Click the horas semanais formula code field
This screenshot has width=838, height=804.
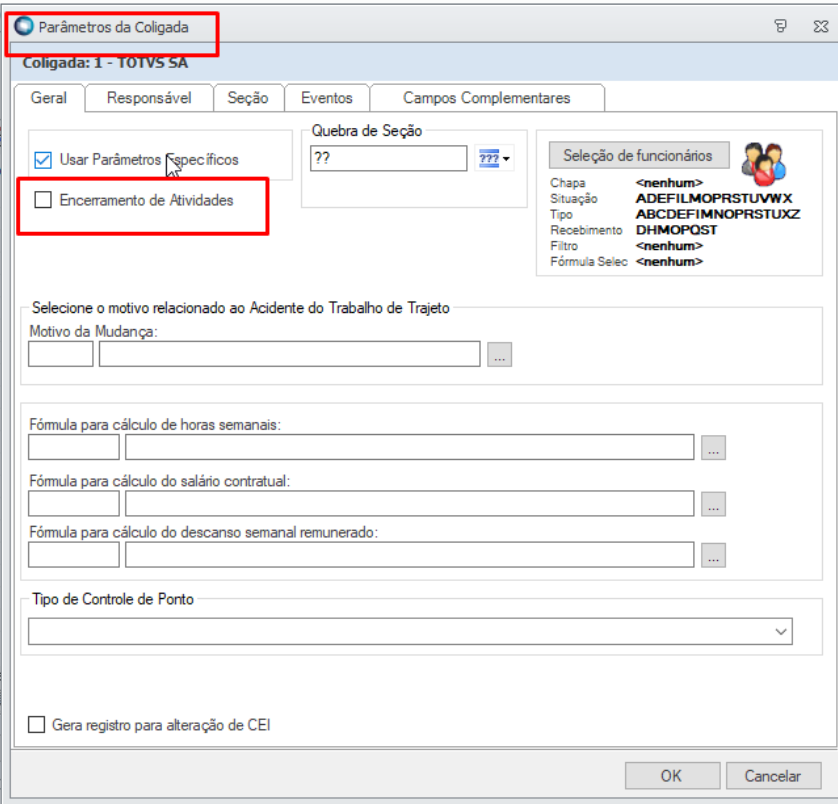[74, 447]
